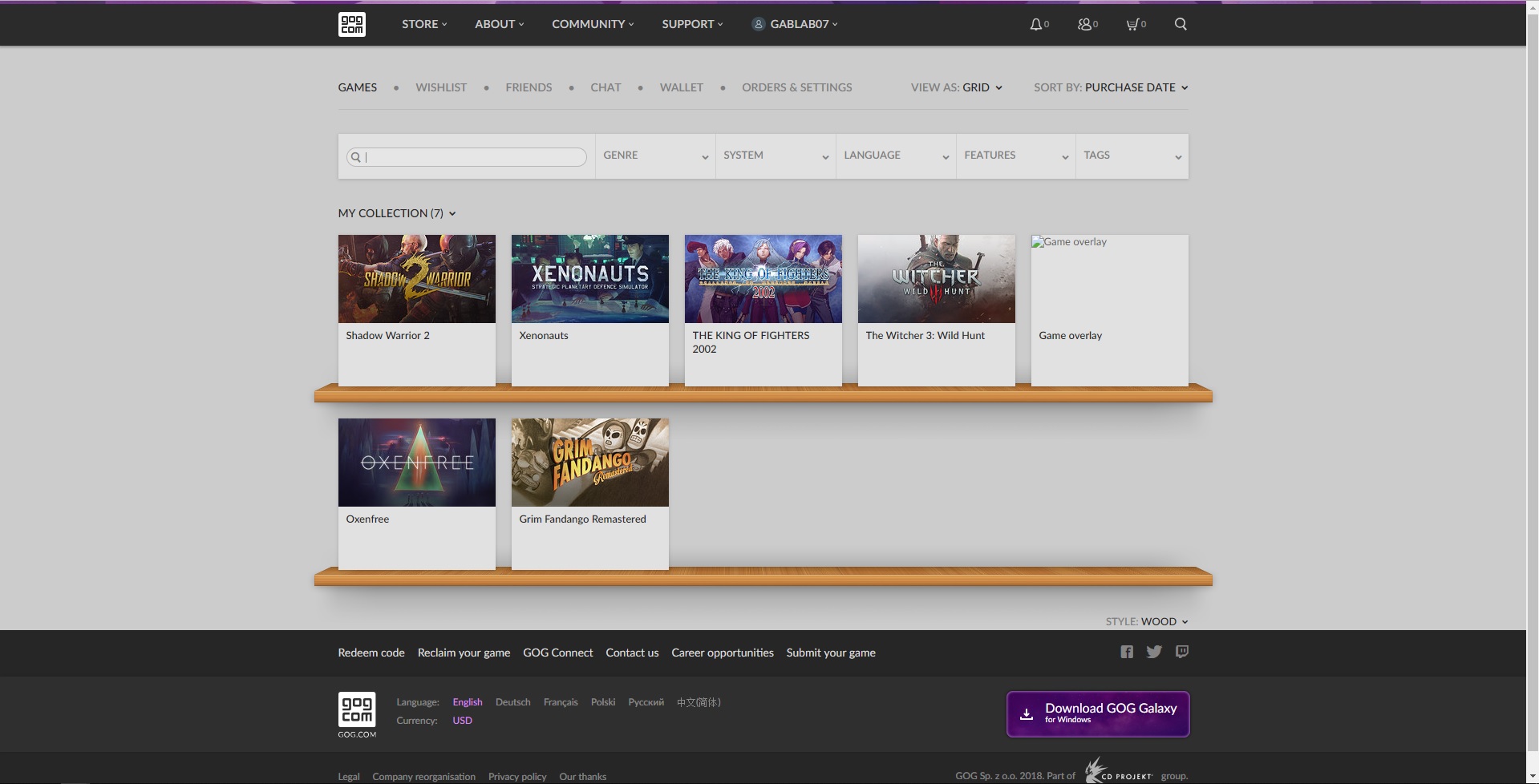This screenshot has width=1539, height=784.
Task: Open the SYSTEM filter dropdown
Action: click(776, 156)
